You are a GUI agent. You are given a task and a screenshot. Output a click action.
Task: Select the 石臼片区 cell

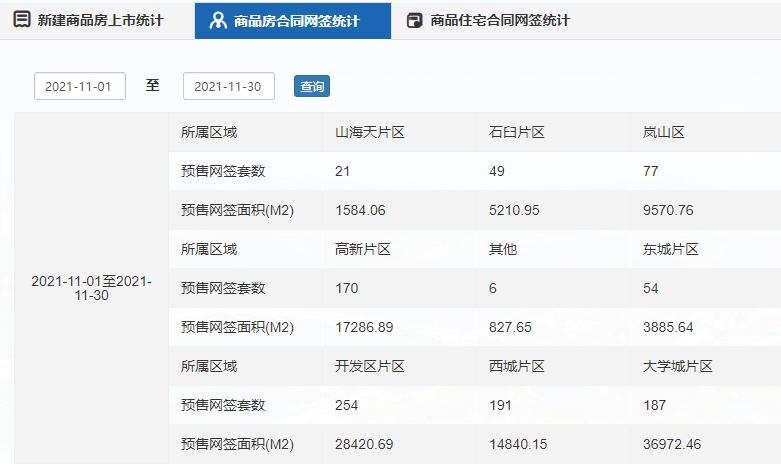(553, 132)
